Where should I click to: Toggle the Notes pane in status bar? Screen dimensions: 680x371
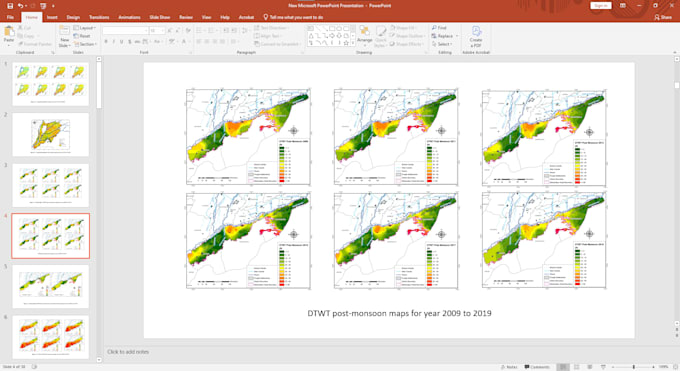[509, 367]
